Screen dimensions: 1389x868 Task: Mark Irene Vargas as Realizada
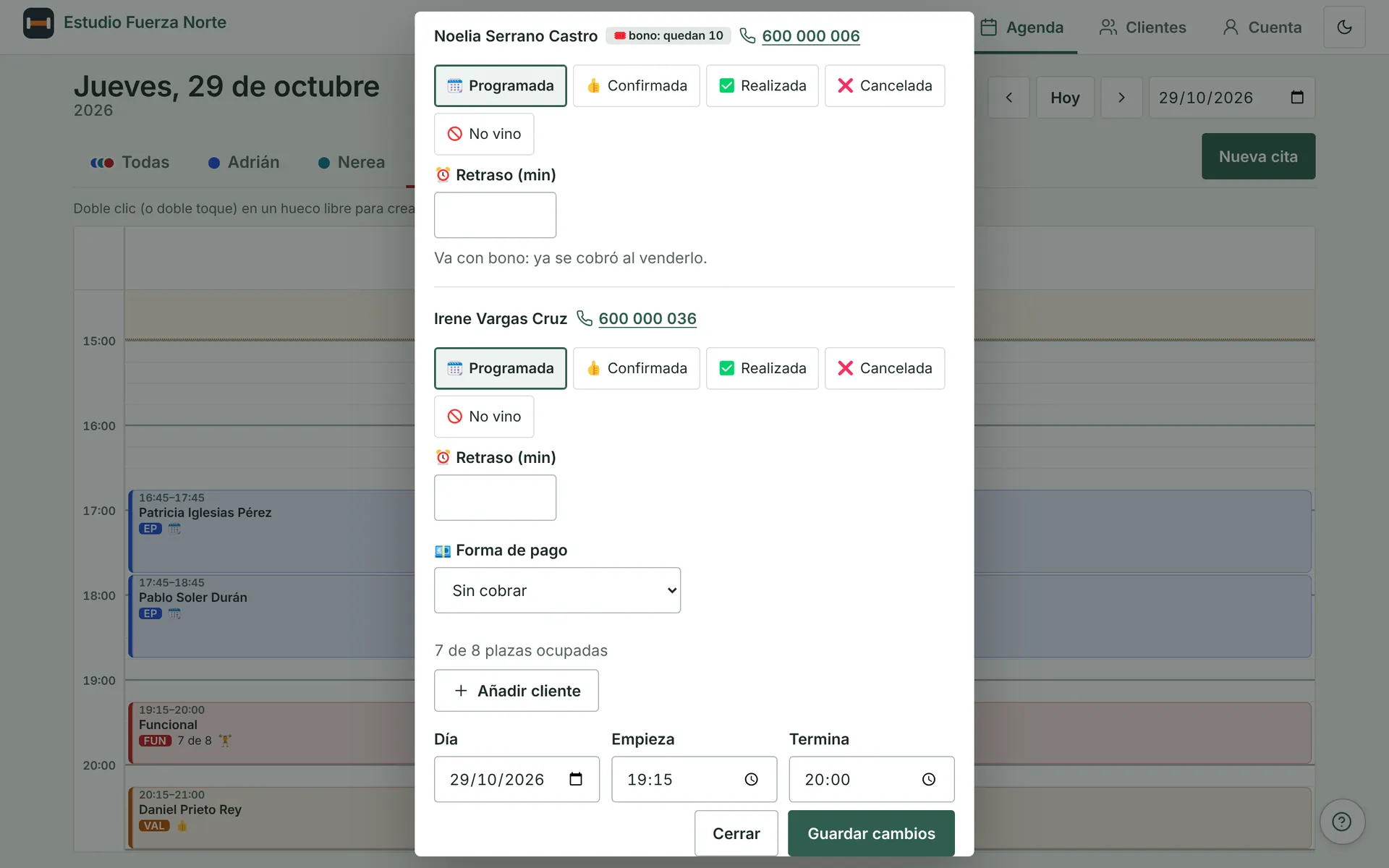[763, 369]
